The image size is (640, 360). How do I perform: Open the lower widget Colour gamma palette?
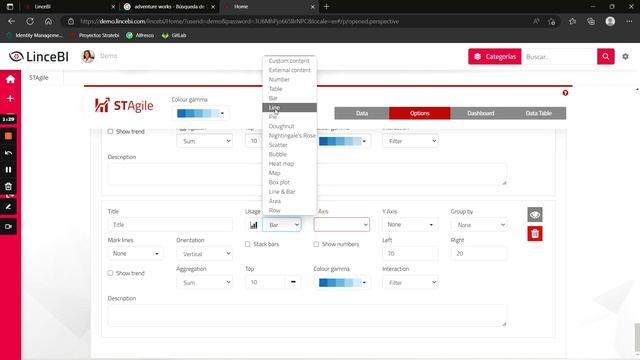[x=342, y=282]
